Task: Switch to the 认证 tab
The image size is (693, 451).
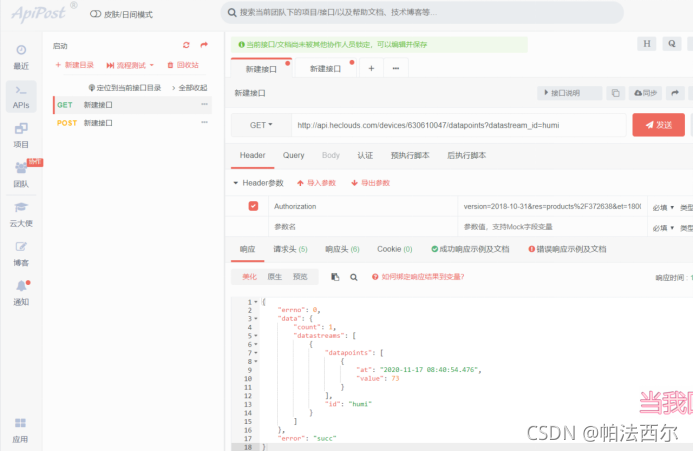Action: pos(365,155)
